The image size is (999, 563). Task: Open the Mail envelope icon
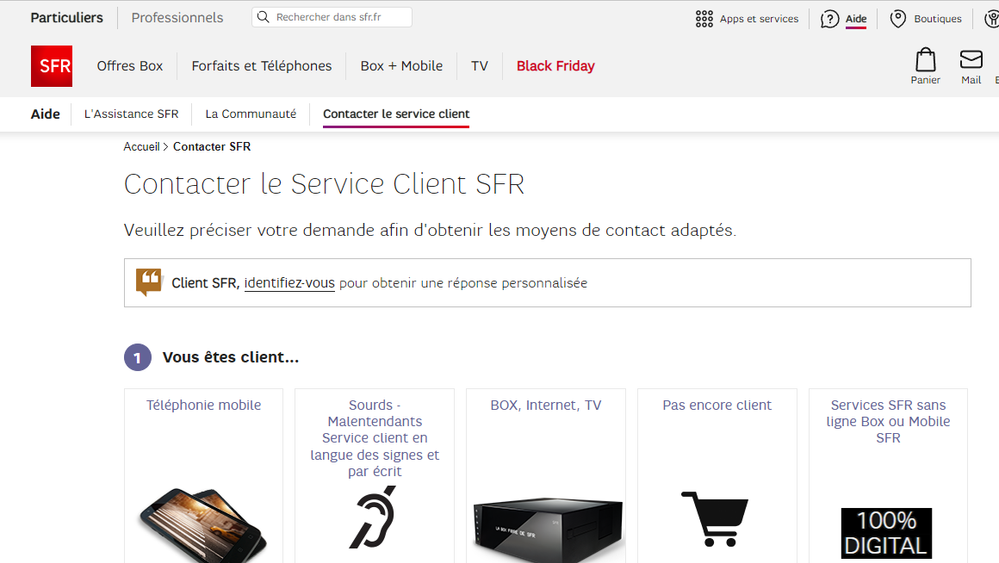(971, 59)
